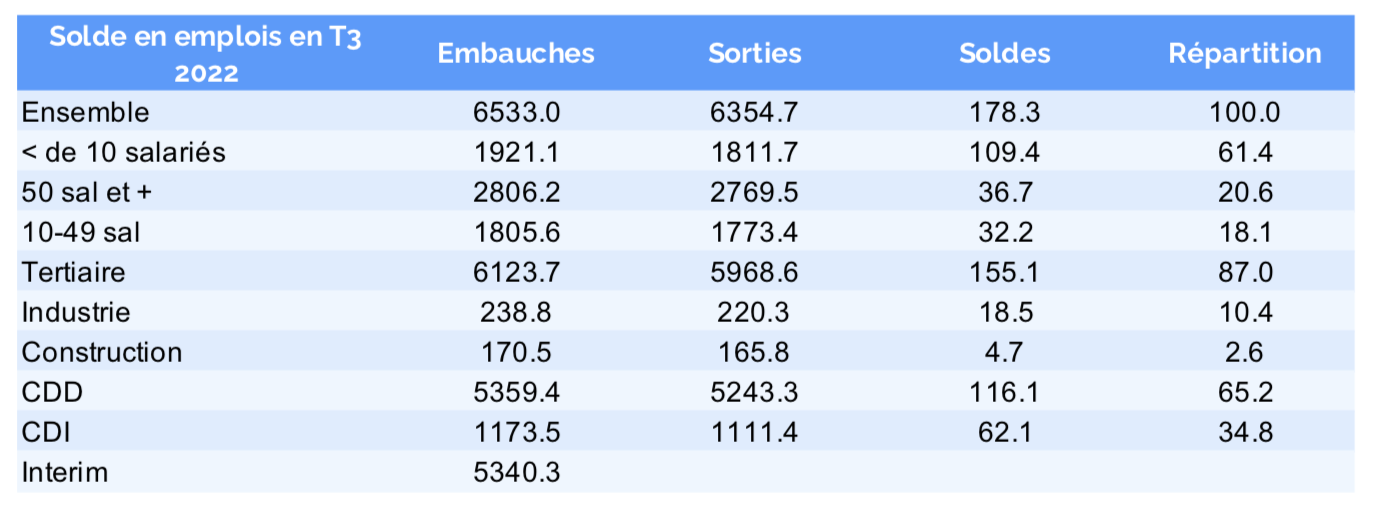Click the Industrie row label

click(x=76, y=312)
